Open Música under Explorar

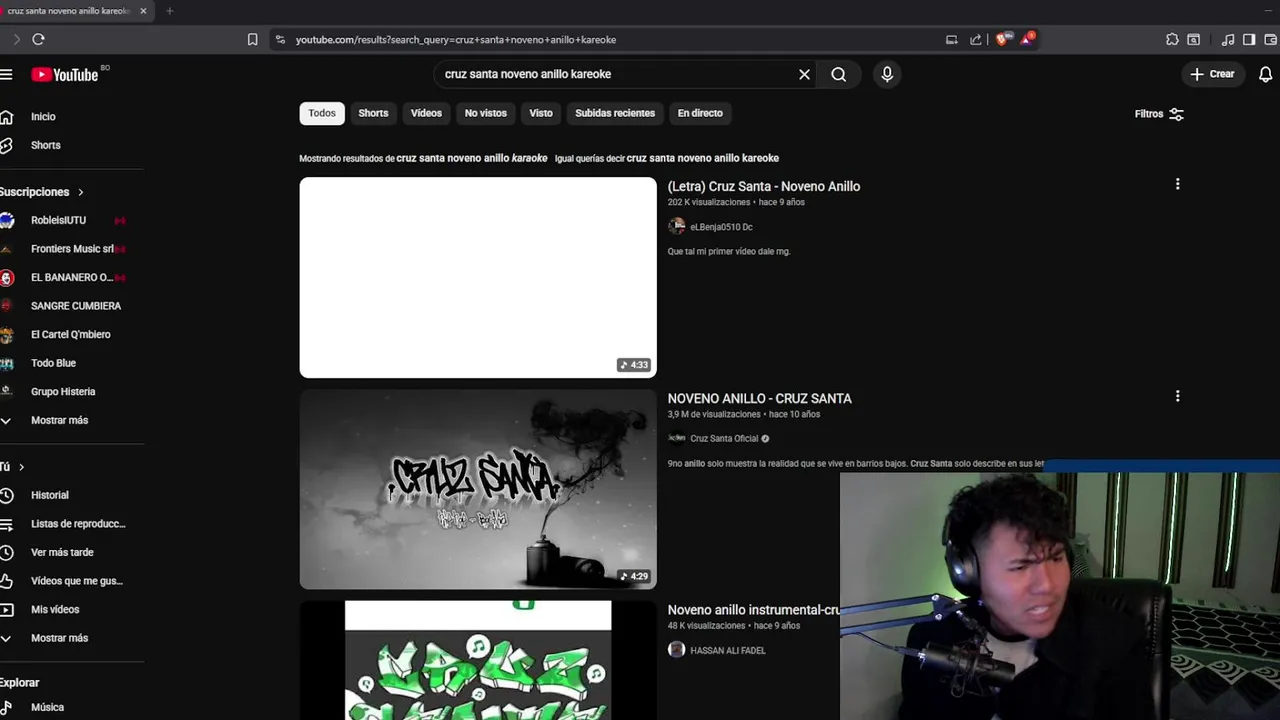(47, 707)
